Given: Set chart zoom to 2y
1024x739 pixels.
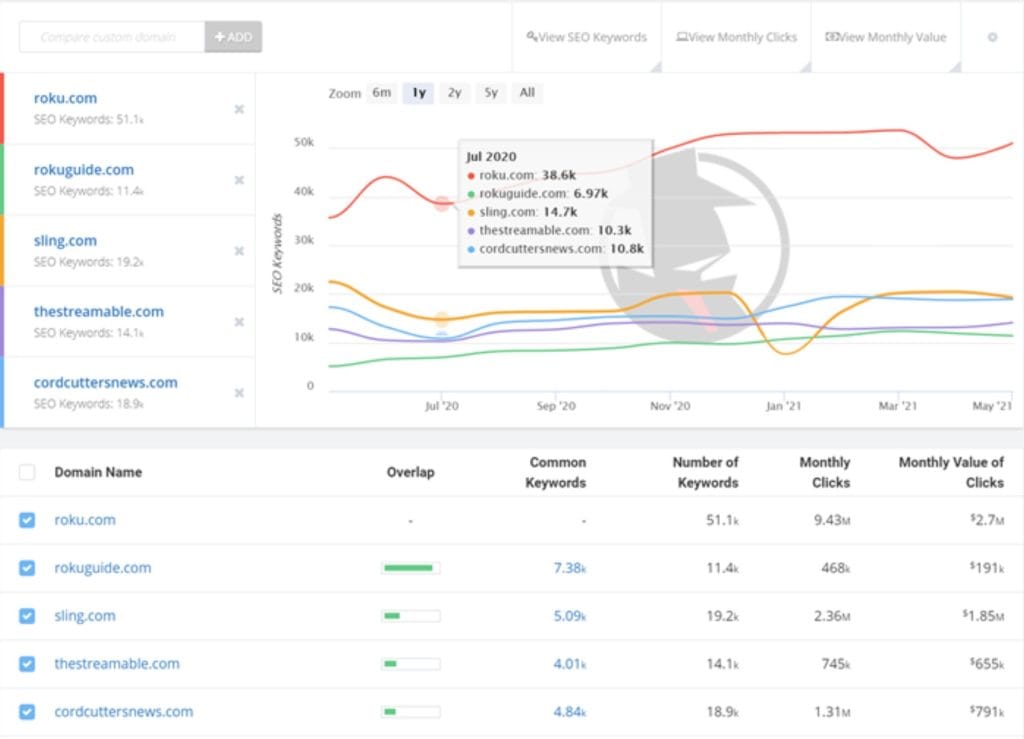Looking at the screenshot, I should click(455, 93).
